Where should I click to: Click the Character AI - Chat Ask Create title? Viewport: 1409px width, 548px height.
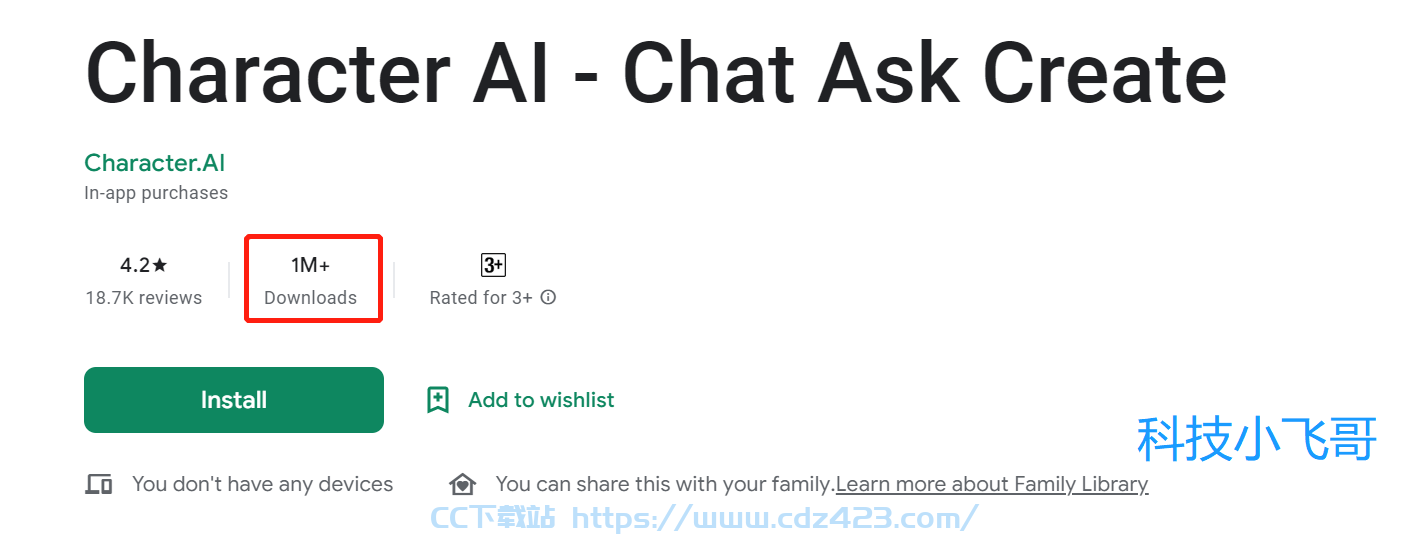click(x=656, y=74)
